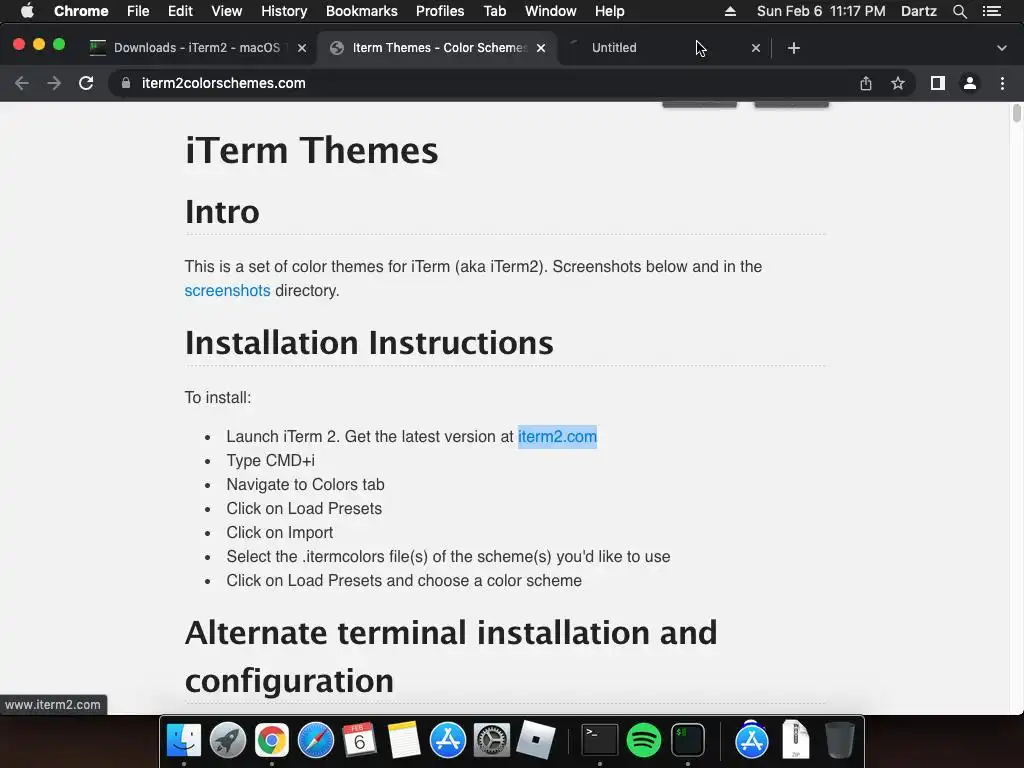Open the View menu

[227, 11]
